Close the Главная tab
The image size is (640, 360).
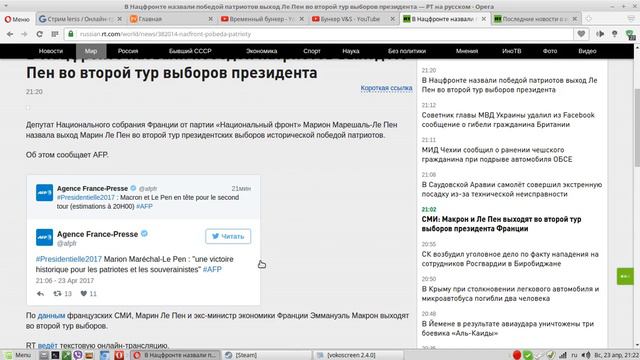[211, 19]
